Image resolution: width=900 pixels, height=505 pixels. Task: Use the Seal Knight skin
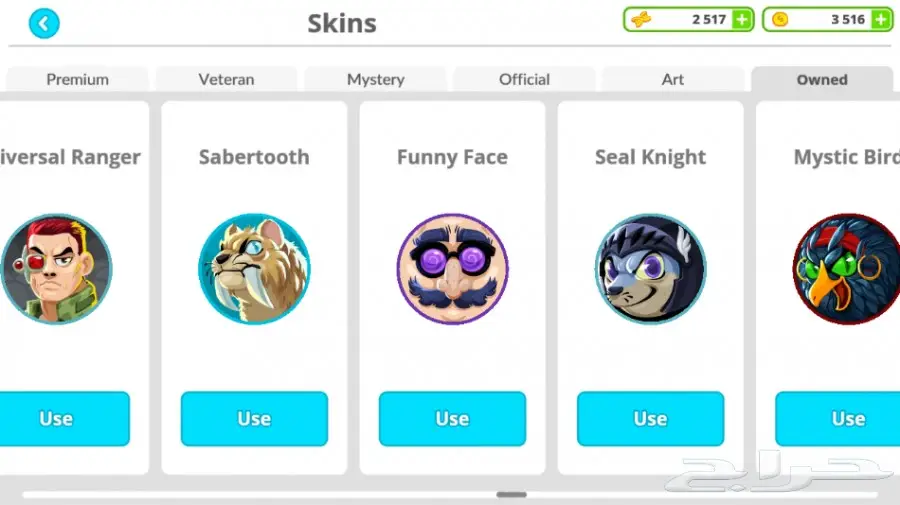[650, 418]
